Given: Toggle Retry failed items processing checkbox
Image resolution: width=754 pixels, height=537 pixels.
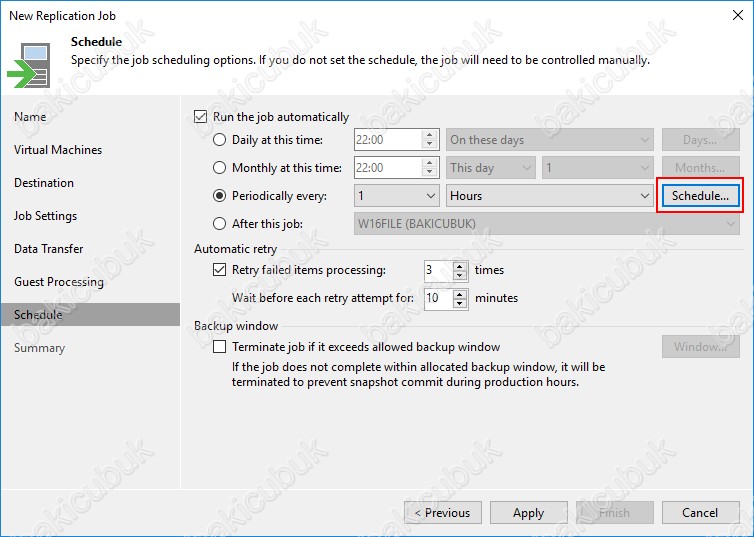Looking at the screenshot, I should click(x=219, y=270).
